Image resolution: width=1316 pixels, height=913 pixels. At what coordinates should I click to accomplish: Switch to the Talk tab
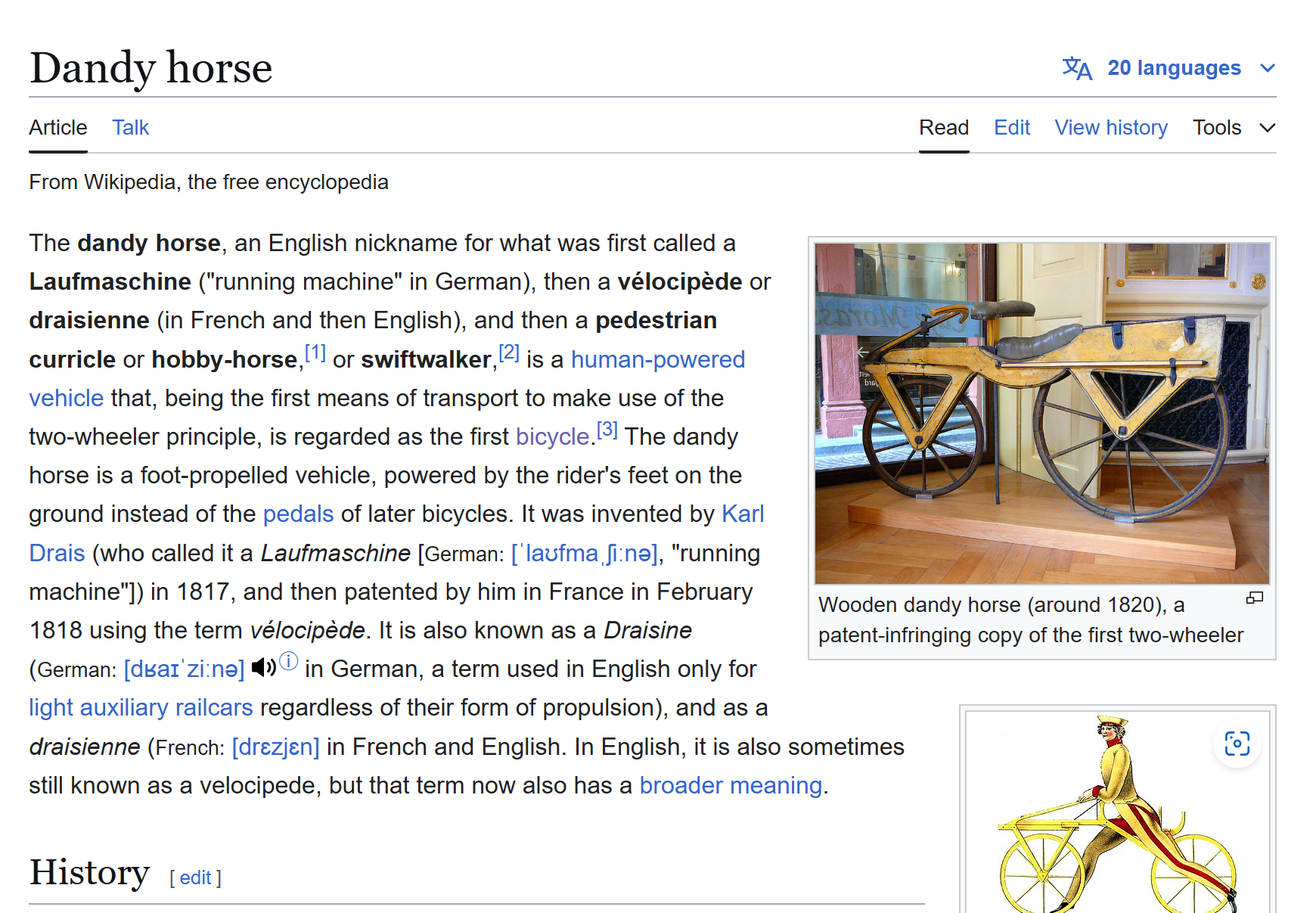click(130, 128)
